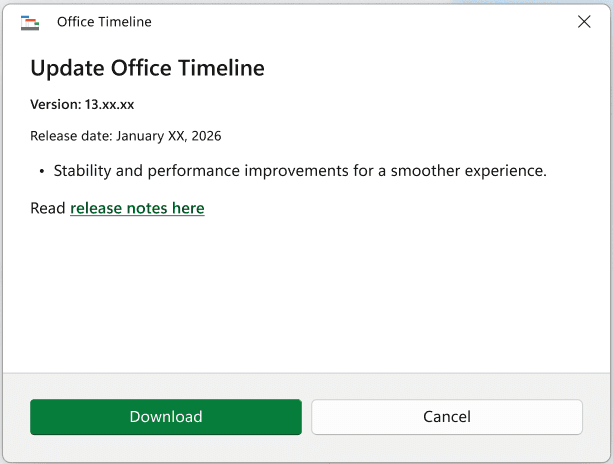Click the "Update Office Timeline" heading
Image resolution: width=613 pixels, height=464 pixels.
click(147, 68)
